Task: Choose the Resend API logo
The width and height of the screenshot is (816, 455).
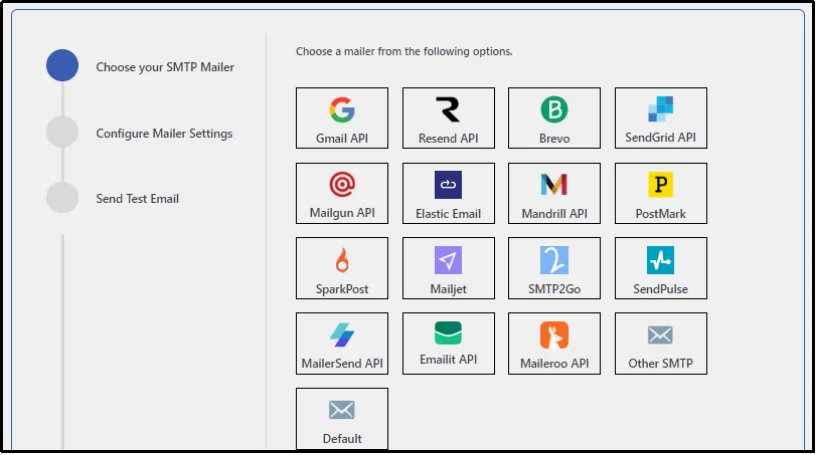Action: (448, 110)
